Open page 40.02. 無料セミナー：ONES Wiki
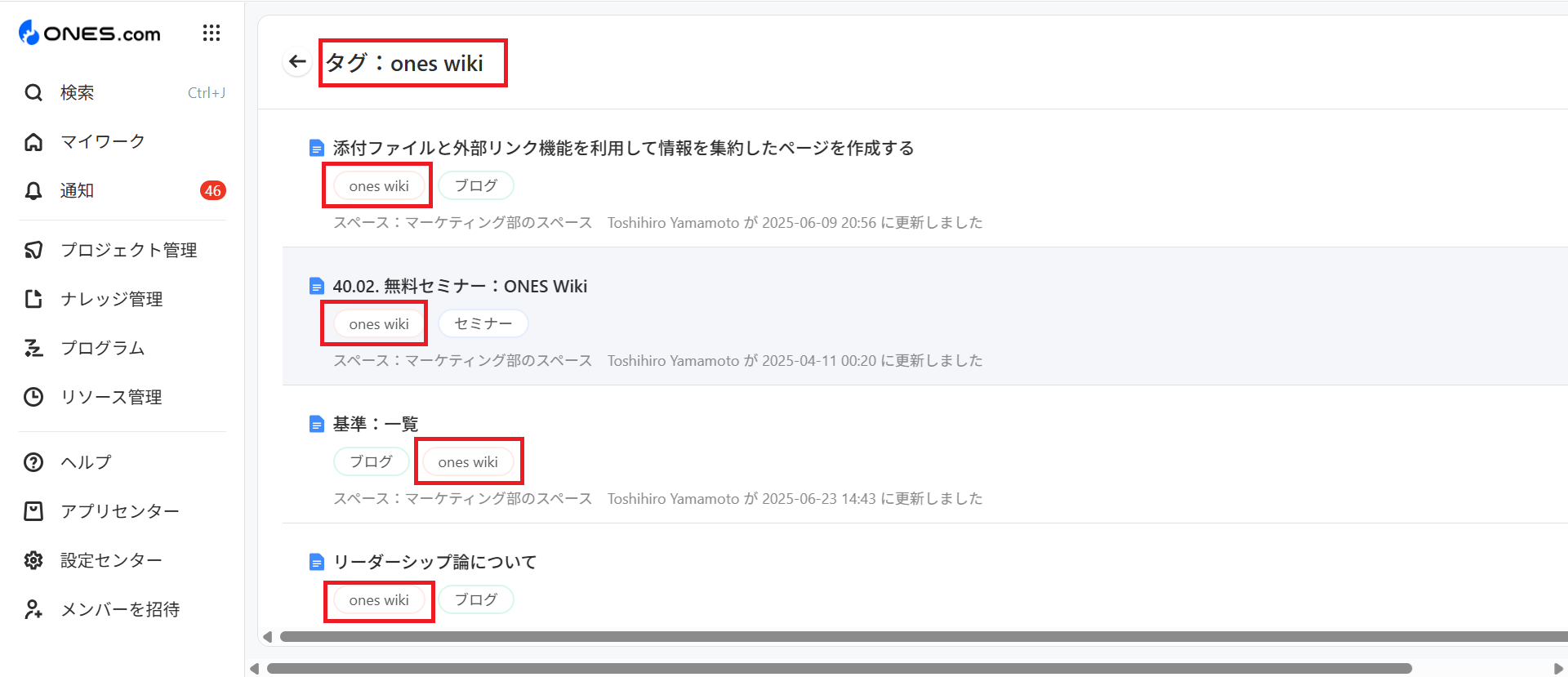The image size is (1568, 677). [460, 286]
